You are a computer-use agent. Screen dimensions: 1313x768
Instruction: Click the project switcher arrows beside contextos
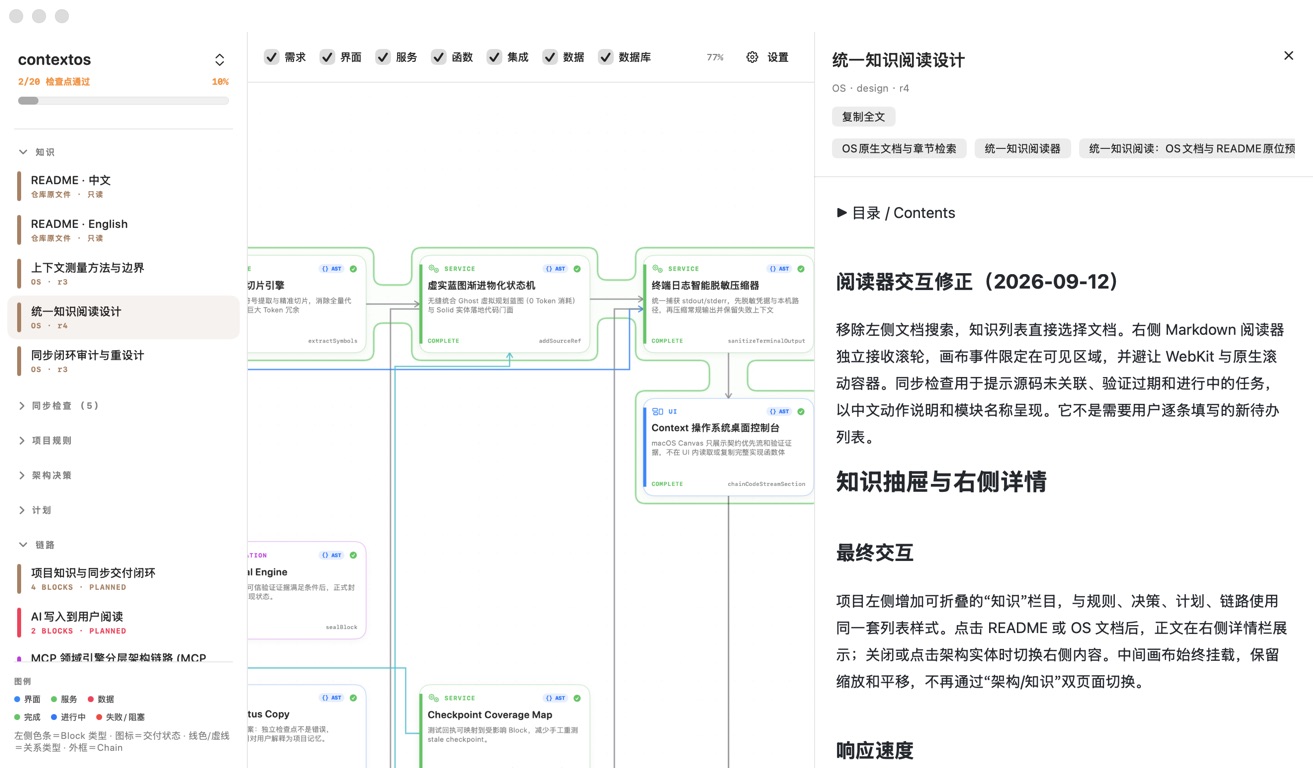click(220, 60)
